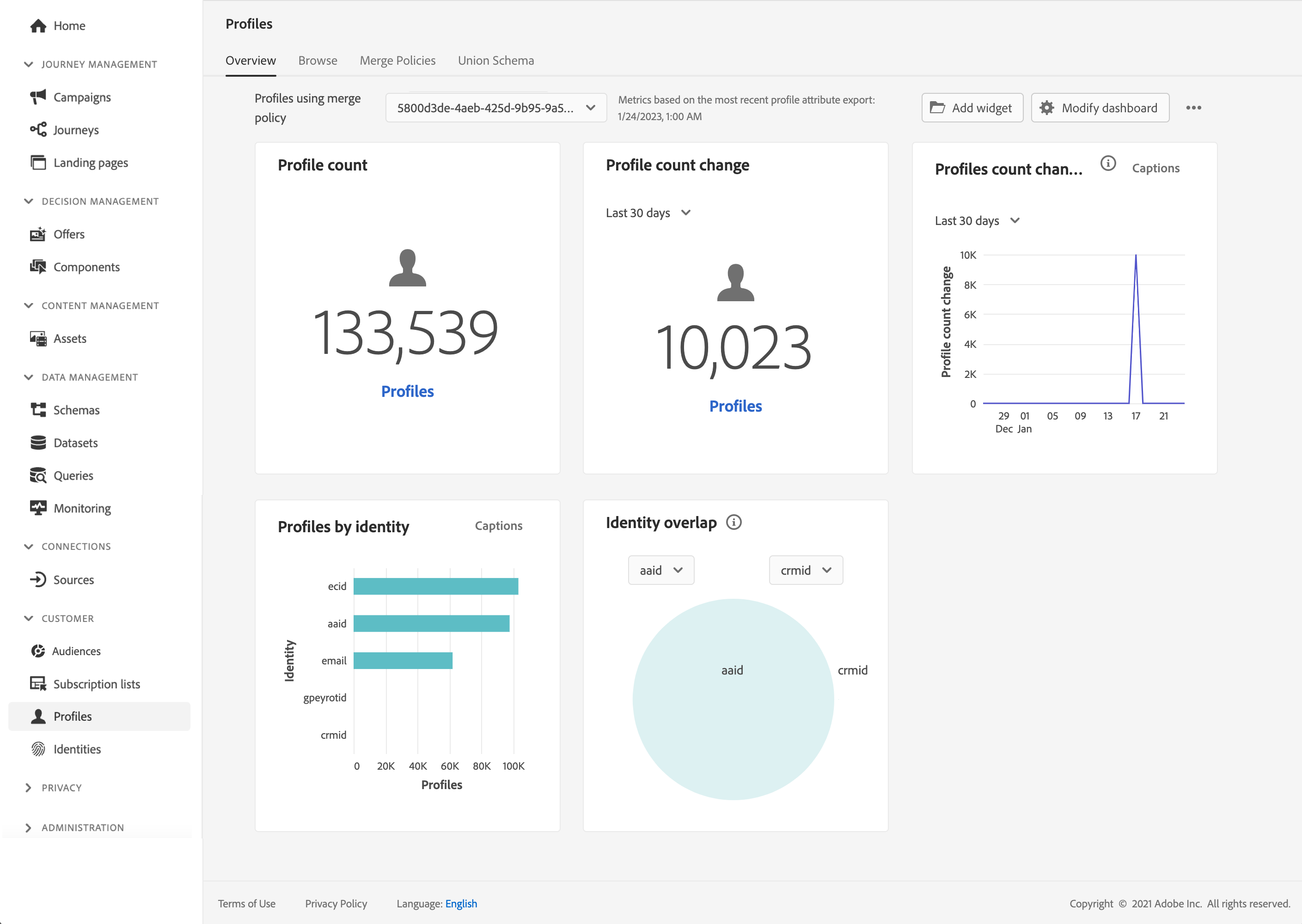Collapse the Journey Management section
The image size is (1302, 924).
click(29, 64)
